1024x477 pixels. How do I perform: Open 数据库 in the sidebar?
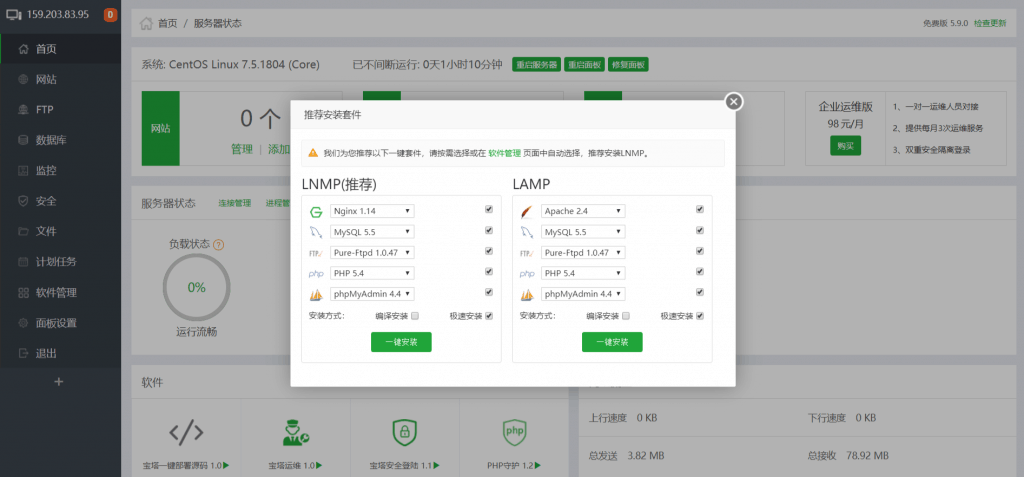click(61, 140)
